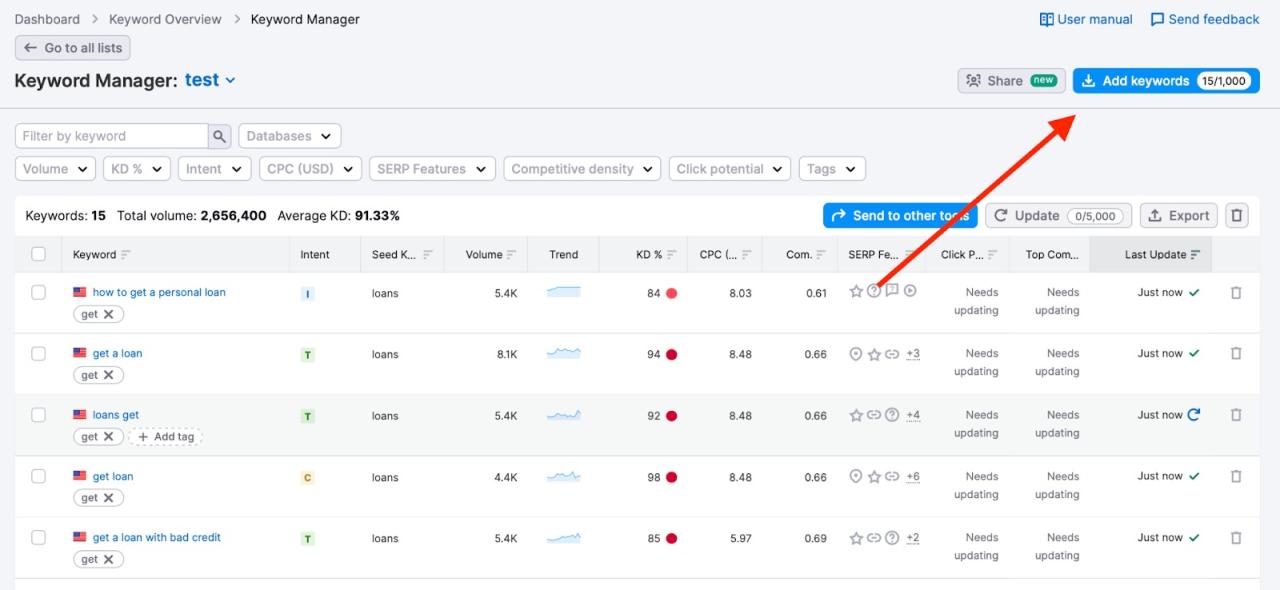Viewport: 1280px width, 590px height.
Task: Open the SERP Features filter dropdown
Action: tap(432, 169)
